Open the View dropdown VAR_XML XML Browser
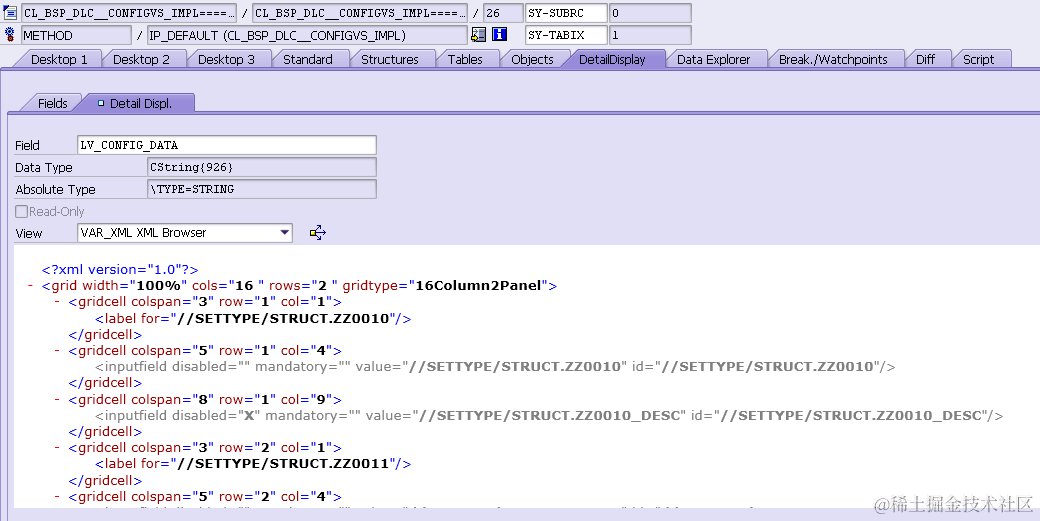Screen dimensions: 1040x521 [x=185, y=233]
